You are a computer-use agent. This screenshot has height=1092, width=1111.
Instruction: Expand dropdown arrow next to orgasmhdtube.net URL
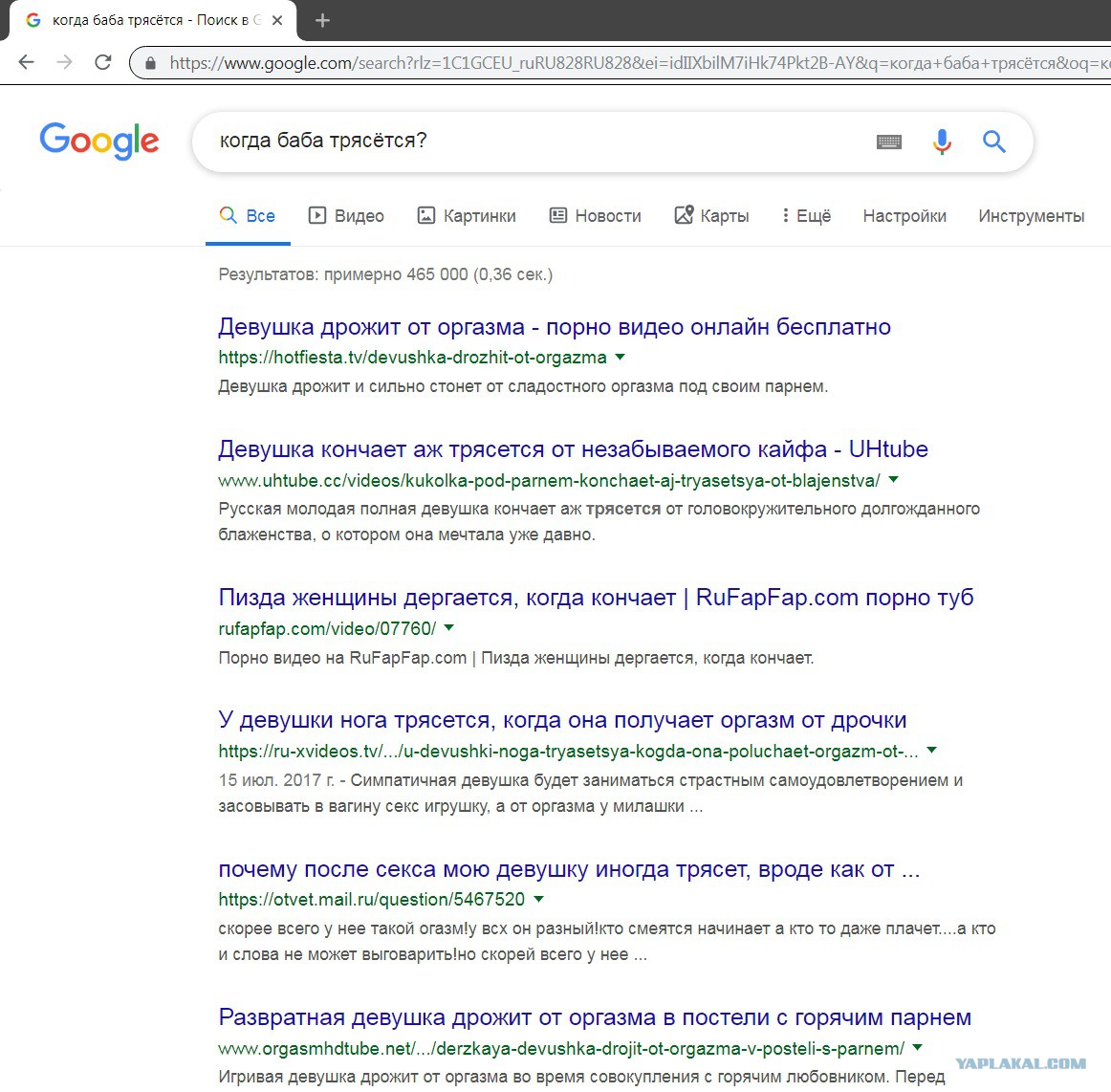[918, 1047]
